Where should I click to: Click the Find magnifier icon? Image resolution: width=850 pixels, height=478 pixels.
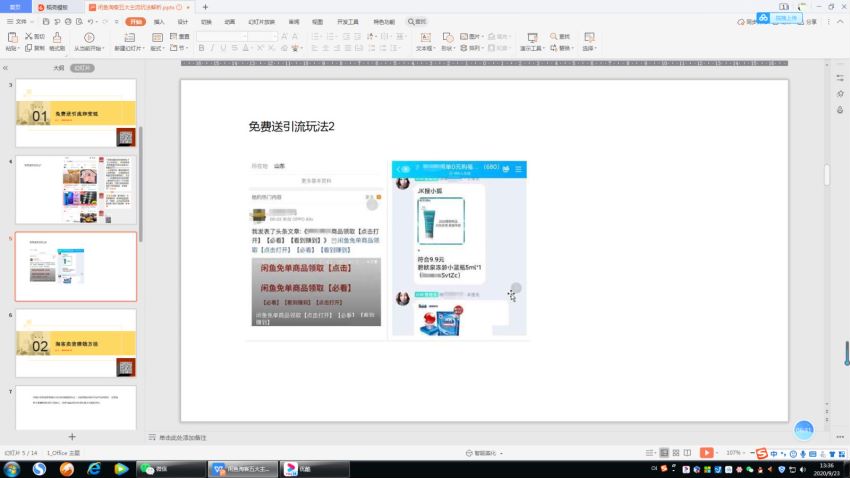(x=553, y=36)
